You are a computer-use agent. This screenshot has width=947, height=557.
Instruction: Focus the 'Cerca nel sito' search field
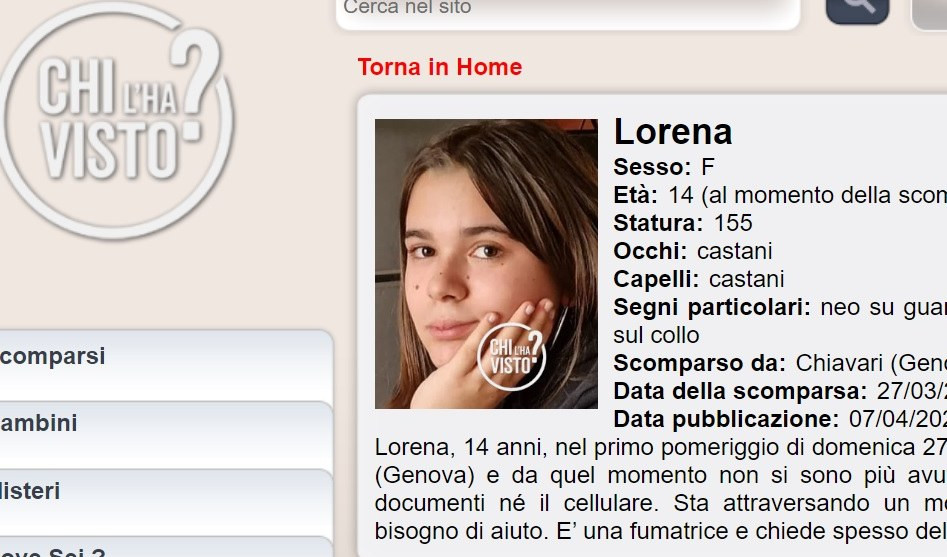coord(568,11)
